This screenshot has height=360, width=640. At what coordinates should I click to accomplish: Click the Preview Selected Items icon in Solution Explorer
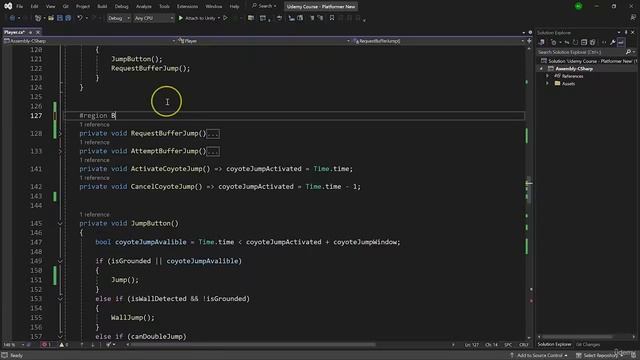(x=621, y=42)
